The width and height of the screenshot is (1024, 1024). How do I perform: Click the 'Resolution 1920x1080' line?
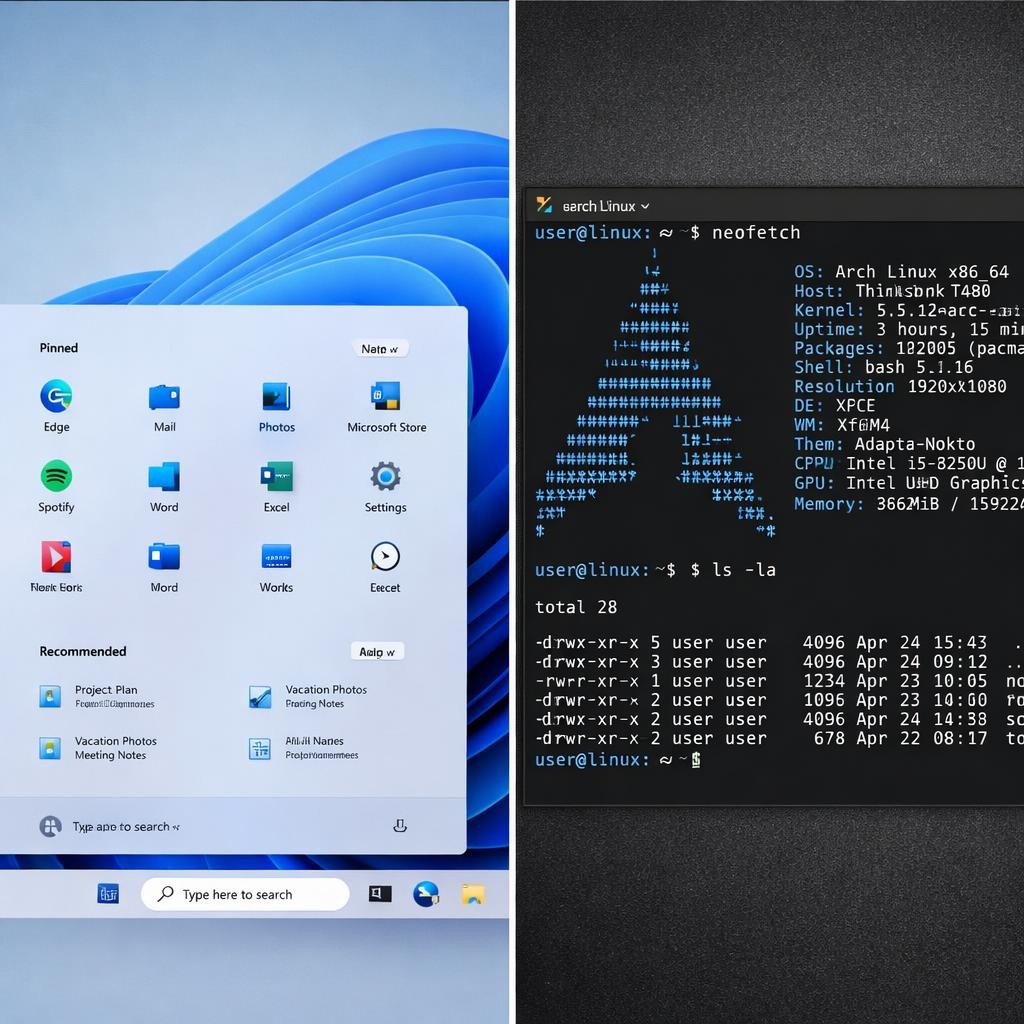(900, 387)
